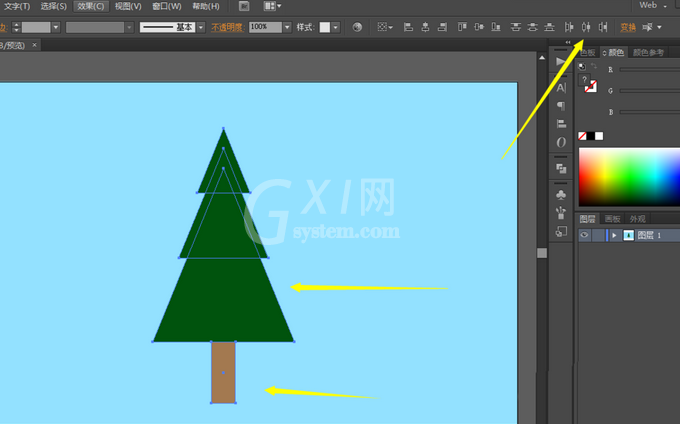Click Vertical Align Bottom icon
The image size is (680, 424).
coord(496,27)
